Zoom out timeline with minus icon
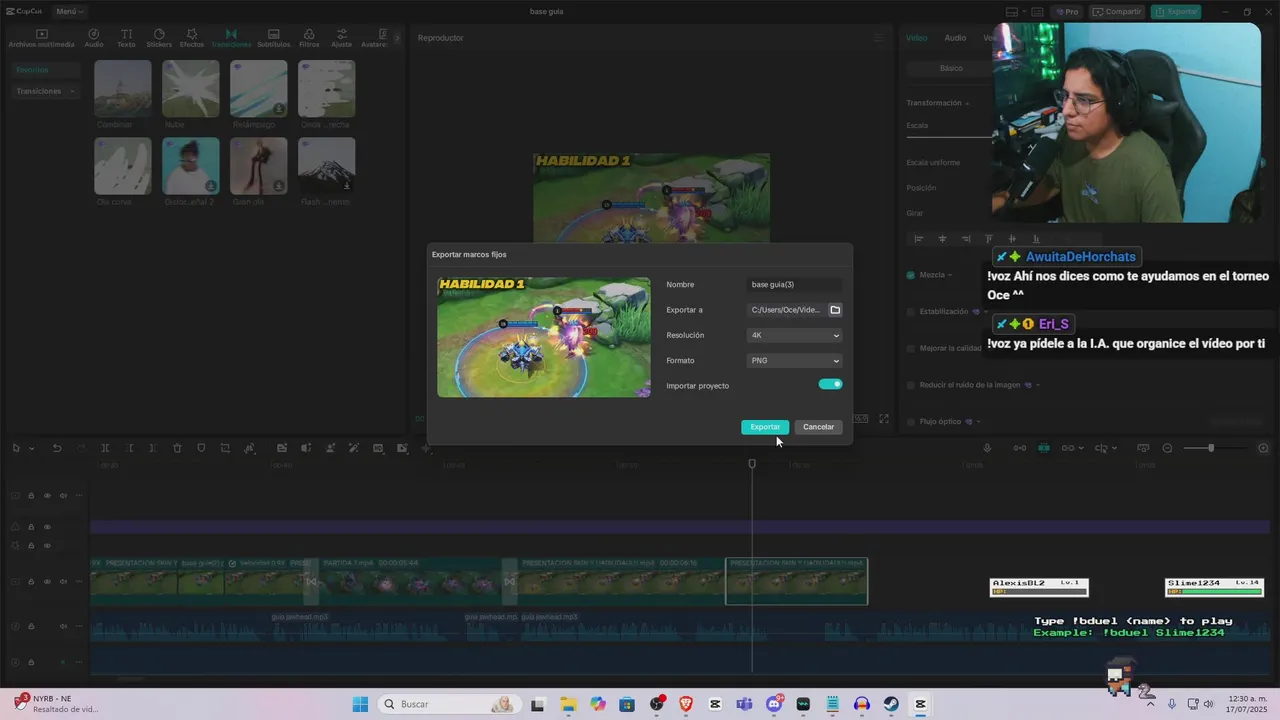The width and height of the screenshot is (1280, 720). click(1167, 448)
